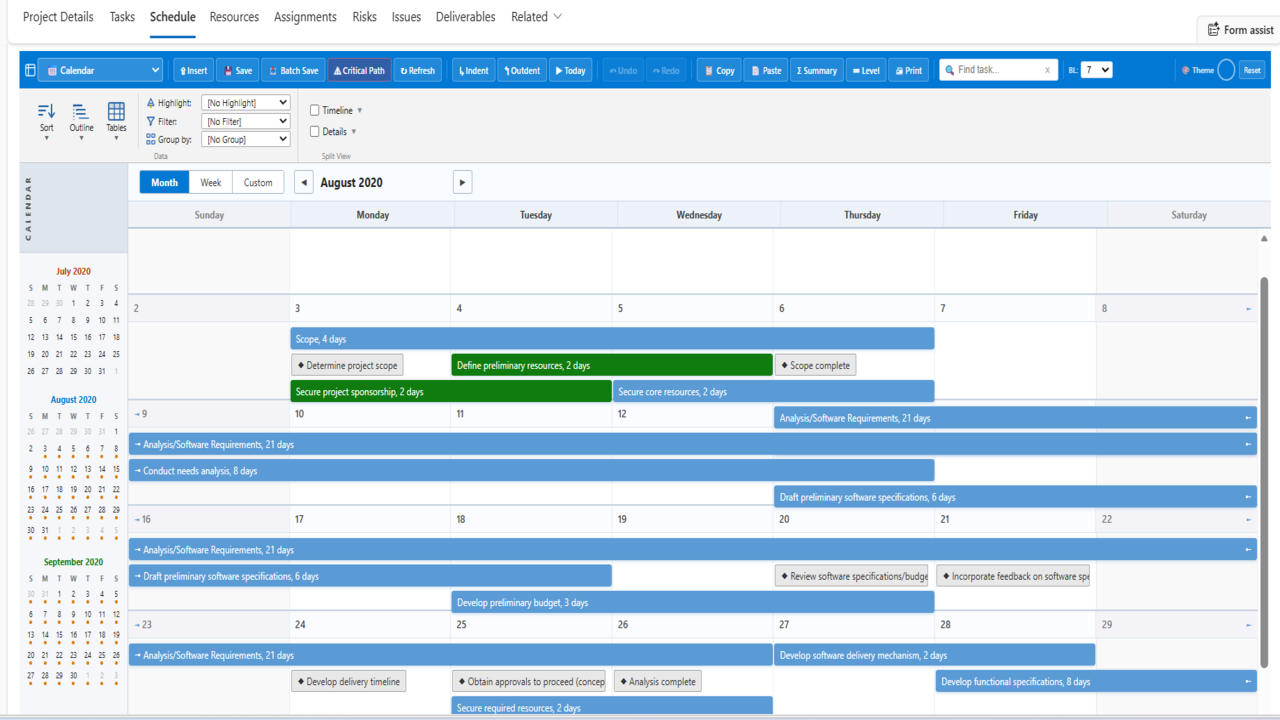Click the Save toolbar button

(x=238, y=71)
